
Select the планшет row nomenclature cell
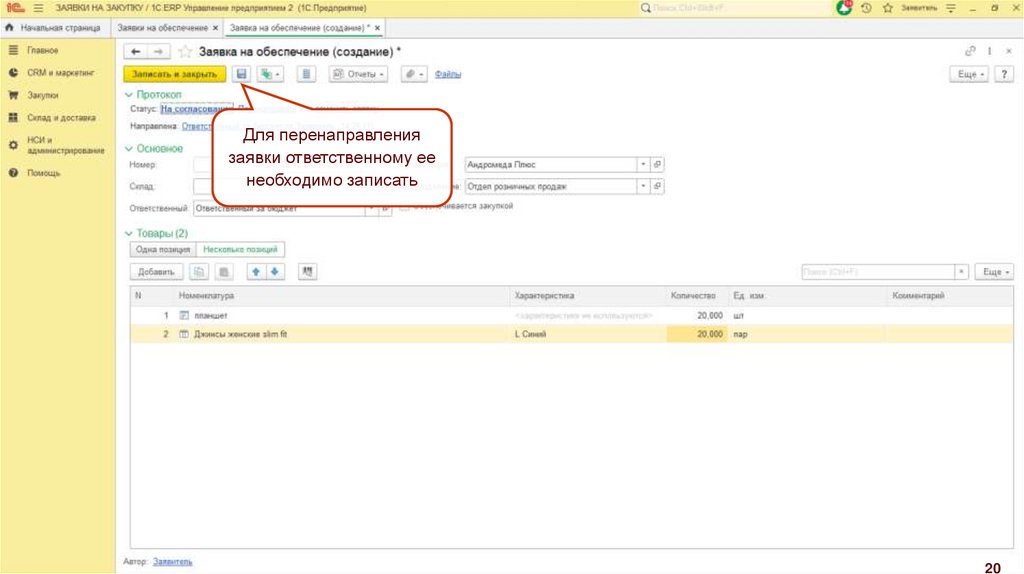click(x=343, y=315)
